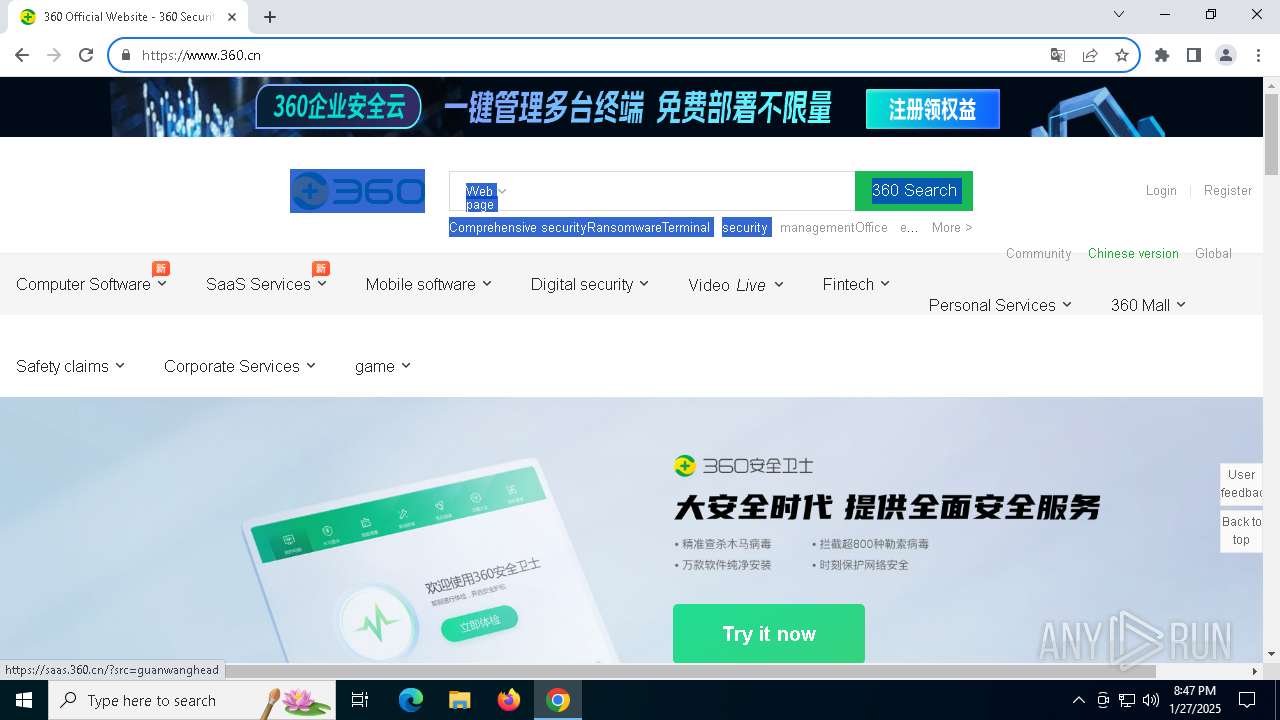
Task: Open the Extensions puzzle icon
Action: (1162, 55)
